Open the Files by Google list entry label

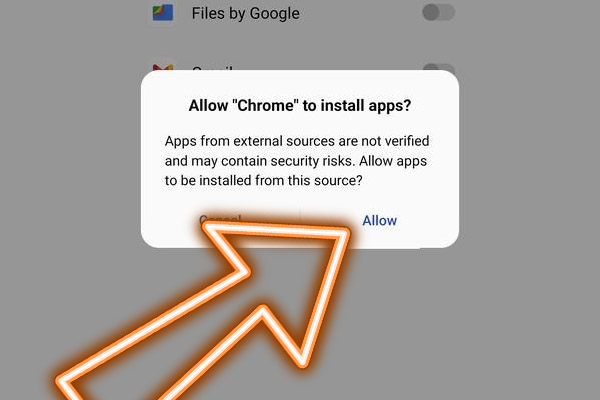tap(246, 13)
